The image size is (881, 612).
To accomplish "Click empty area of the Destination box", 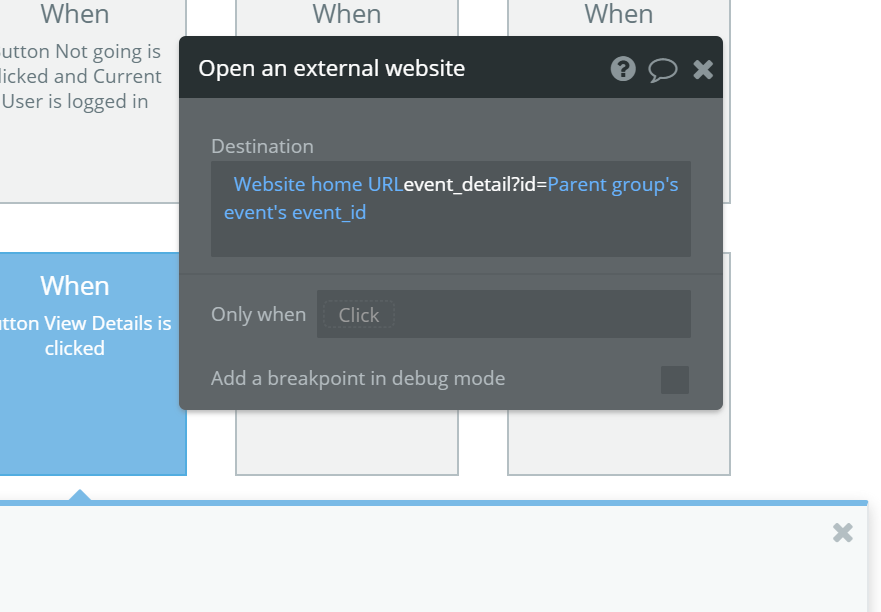I will click(x=451, y=239).
